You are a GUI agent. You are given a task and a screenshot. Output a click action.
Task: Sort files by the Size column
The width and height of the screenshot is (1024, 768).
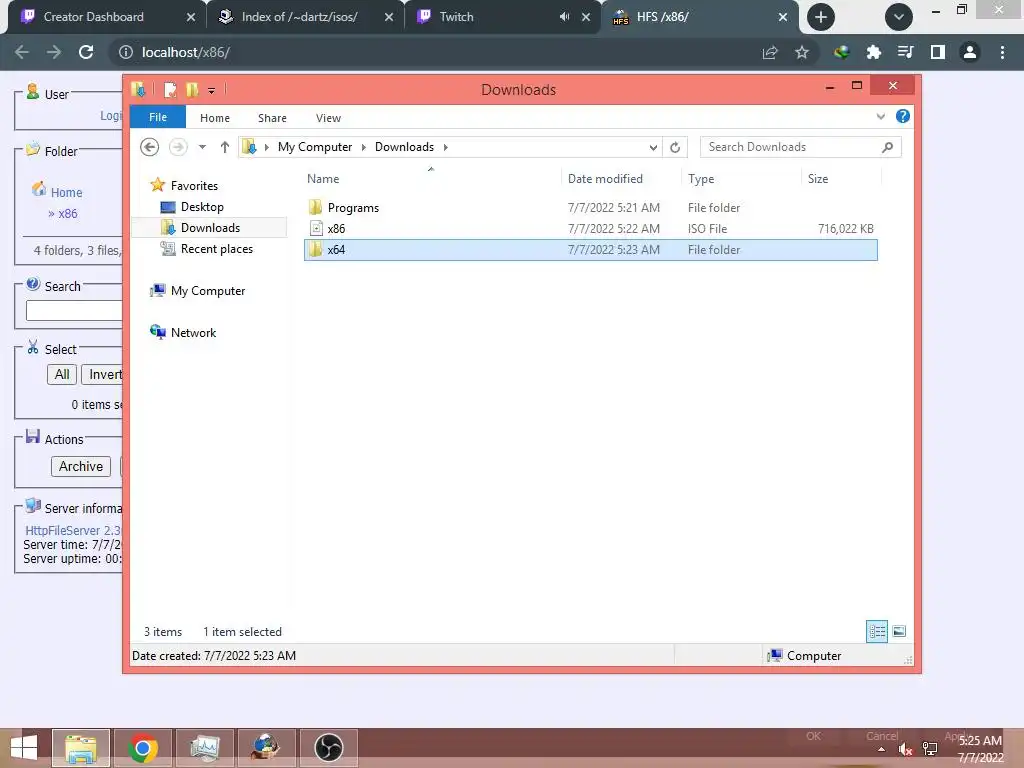(x=818, y=178)
